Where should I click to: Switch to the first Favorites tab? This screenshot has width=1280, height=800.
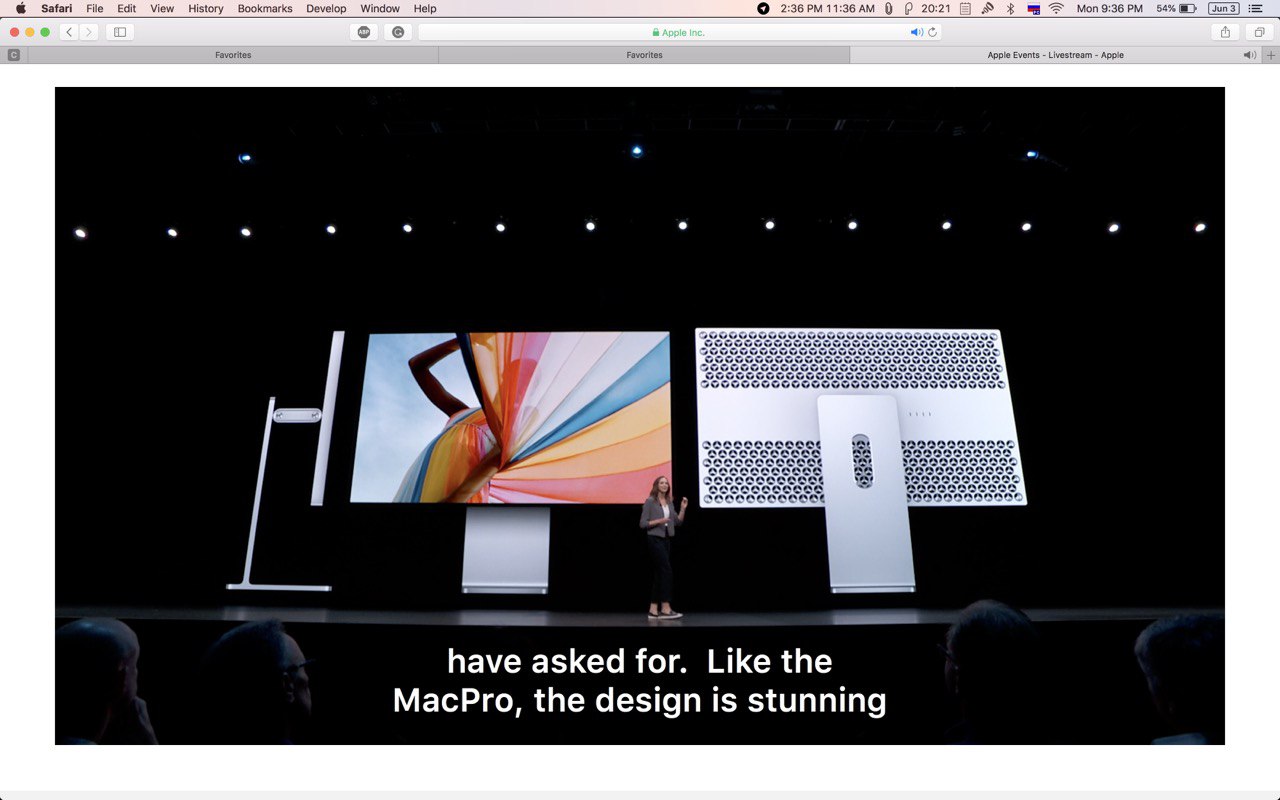[x=233, y=55]
